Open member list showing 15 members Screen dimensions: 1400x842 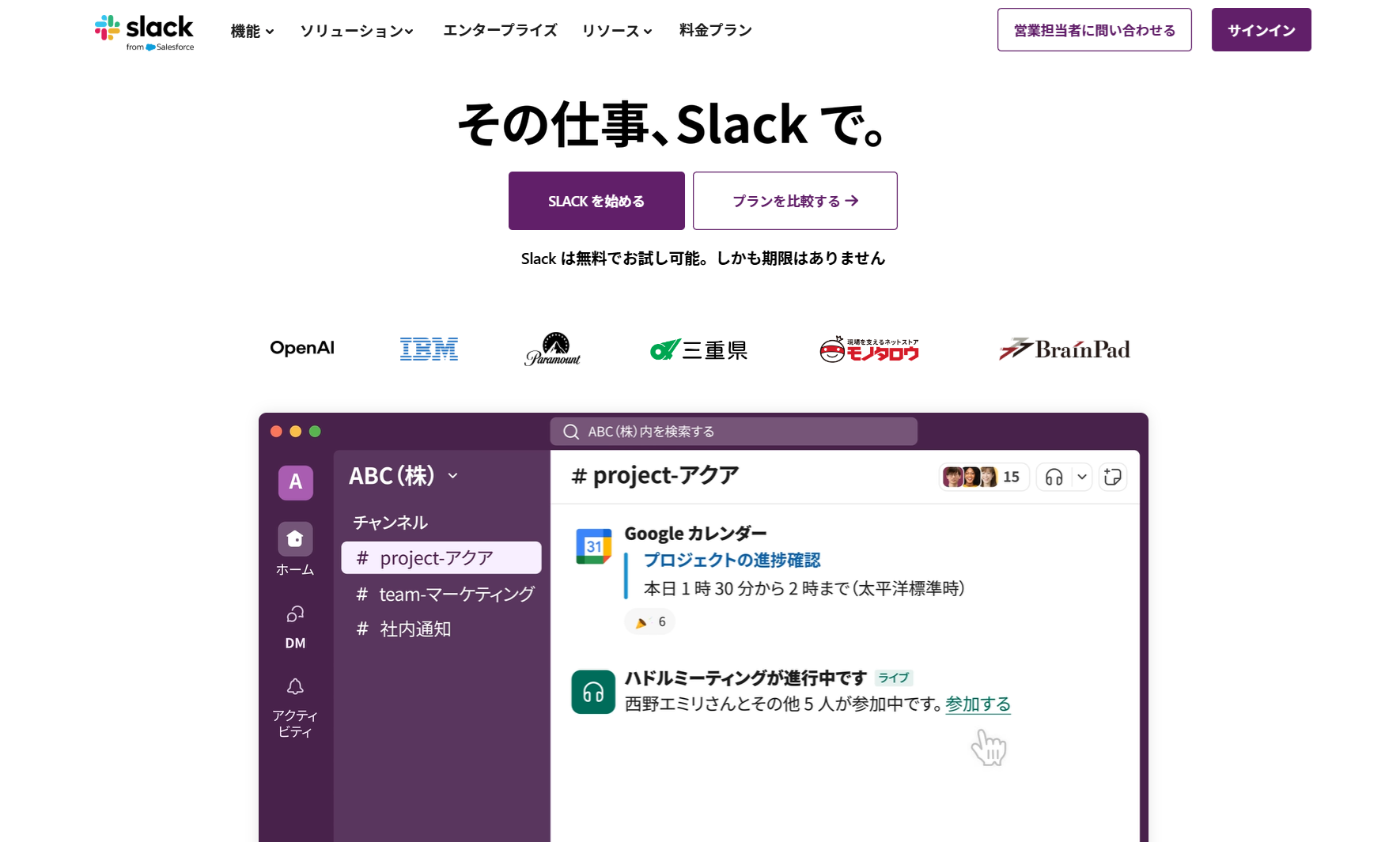983,477
